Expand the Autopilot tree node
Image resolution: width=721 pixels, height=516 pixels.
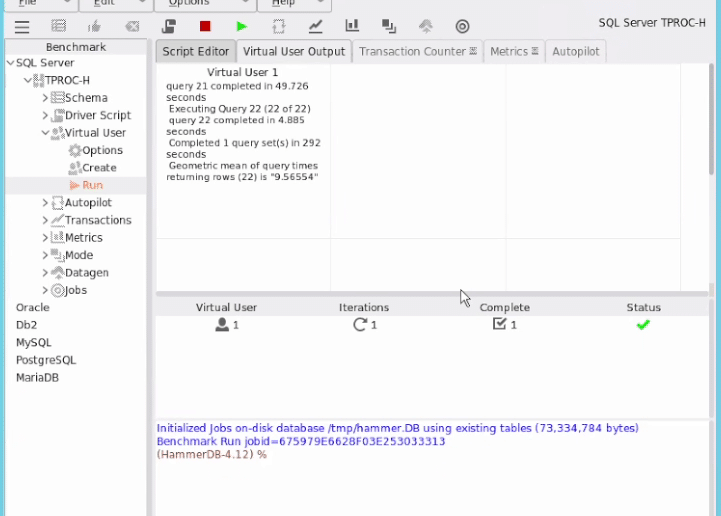coord(45,202)
